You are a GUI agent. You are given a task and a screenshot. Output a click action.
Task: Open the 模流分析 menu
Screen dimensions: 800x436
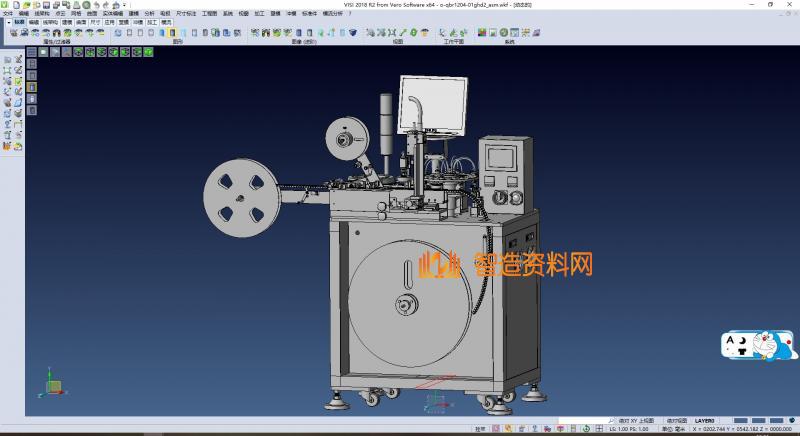coord(333,14)
